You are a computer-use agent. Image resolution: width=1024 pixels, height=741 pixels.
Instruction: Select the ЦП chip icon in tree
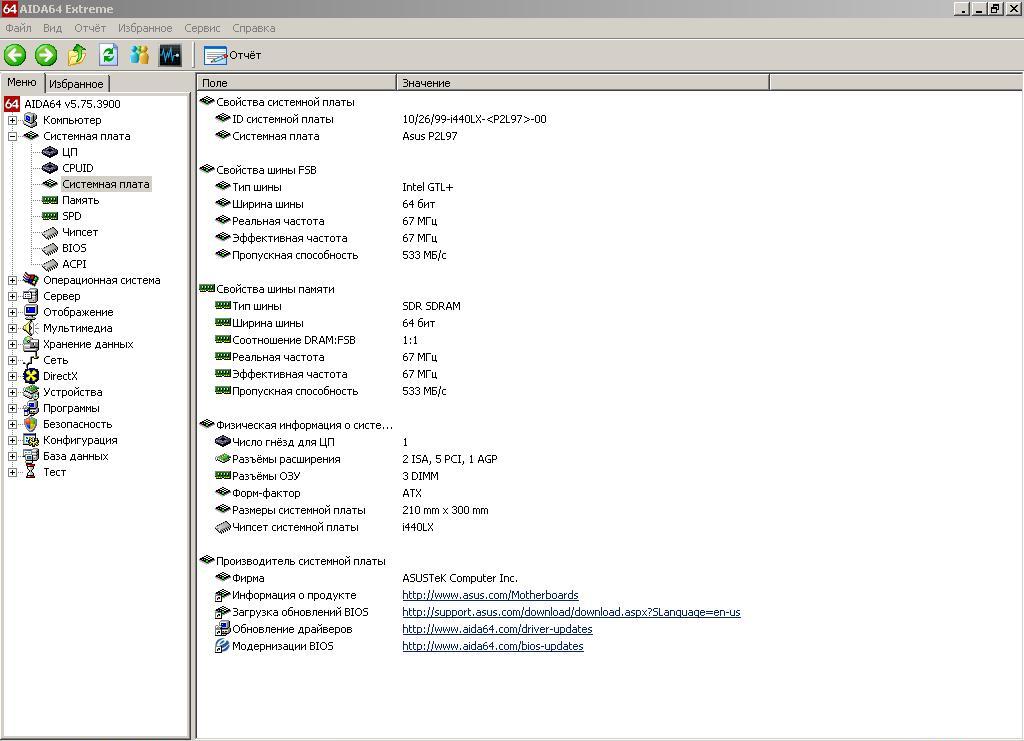(50, 152)
